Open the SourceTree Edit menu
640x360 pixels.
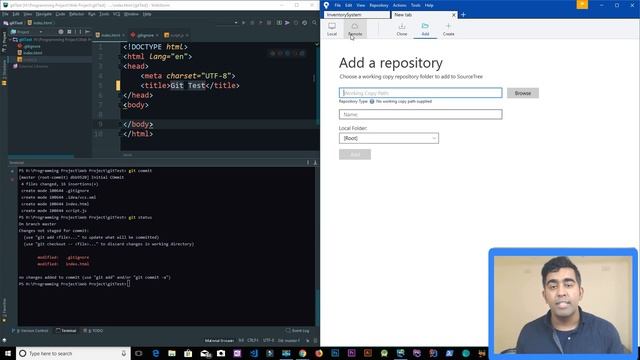point(348,5)
